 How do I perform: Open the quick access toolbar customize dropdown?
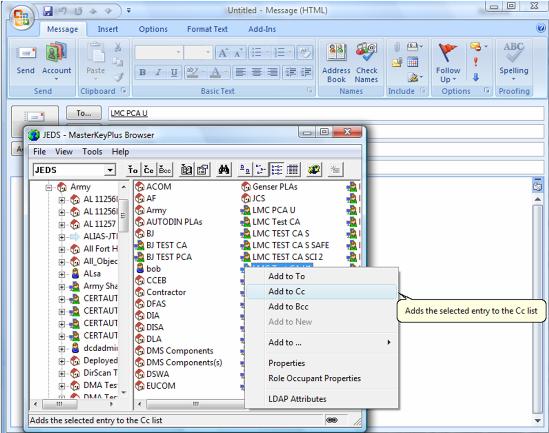click(129, 11)
